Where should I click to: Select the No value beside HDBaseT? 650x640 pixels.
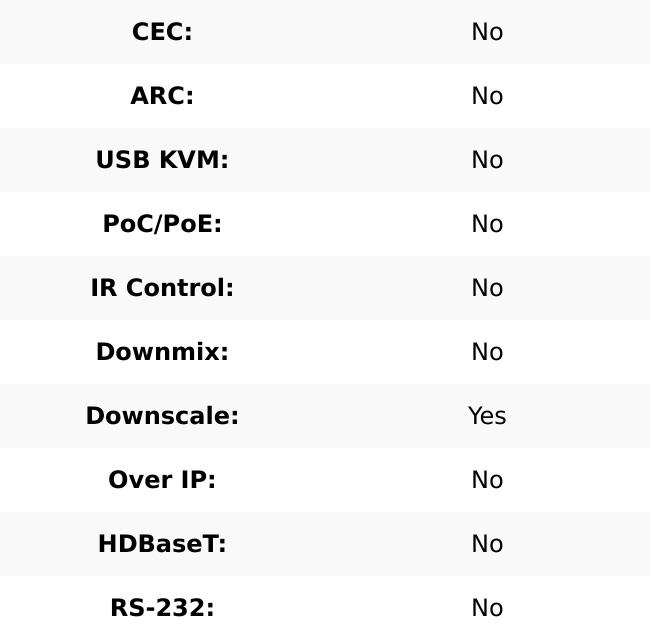click(487, 544)
